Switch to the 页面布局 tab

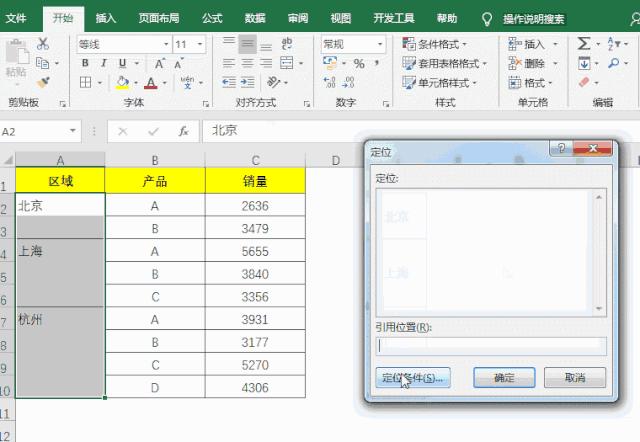[x=158, y=18]
